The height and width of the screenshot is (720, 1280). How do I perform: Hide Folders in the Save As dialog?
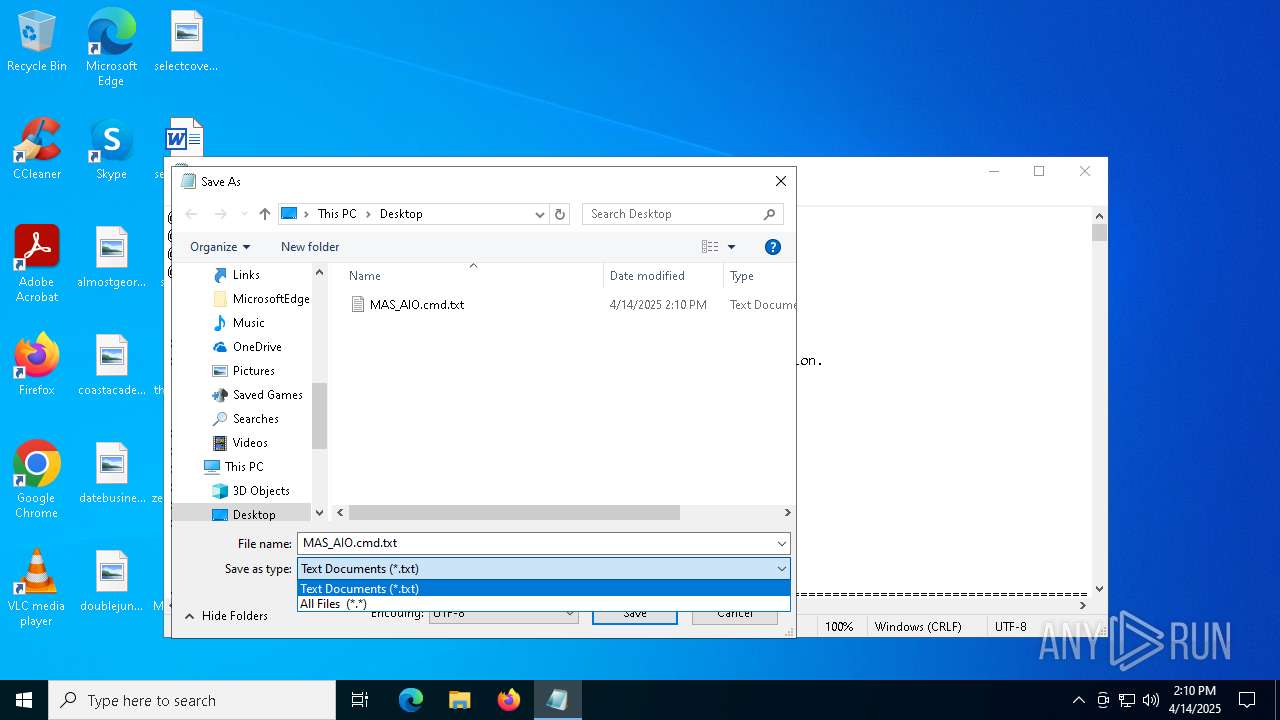[x=226, y=616]
